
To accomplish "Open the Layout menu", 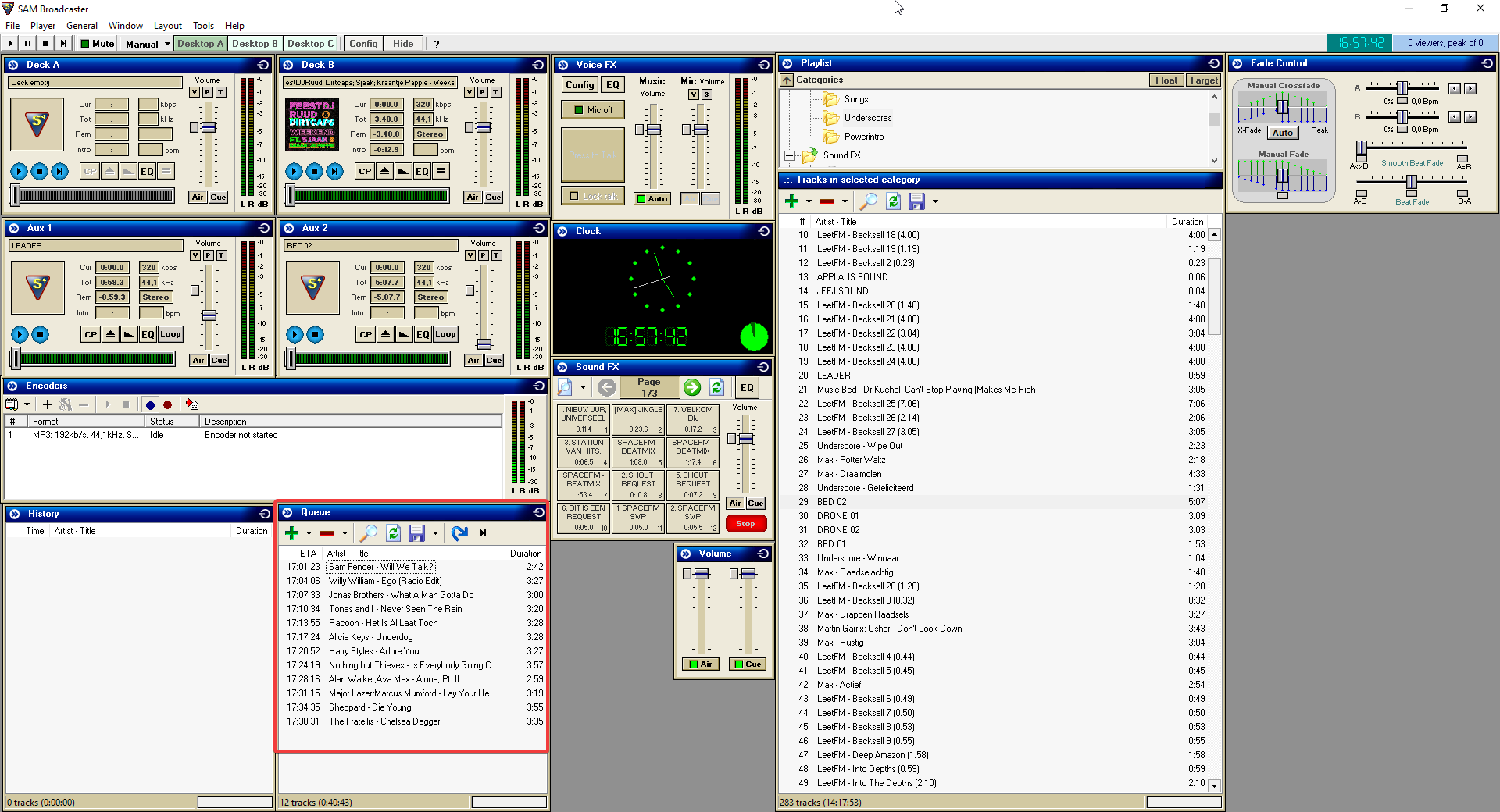I will point(167,26).
